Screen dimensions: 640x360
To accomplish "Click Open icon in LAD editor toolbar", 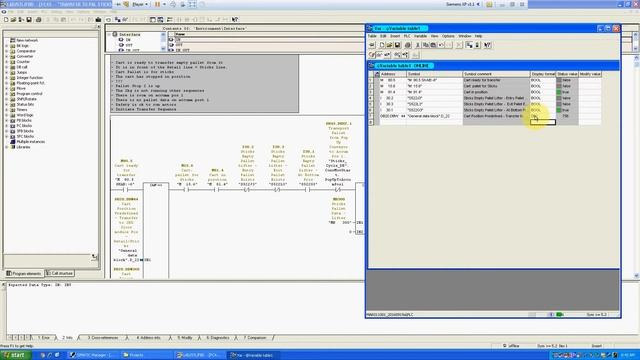I will tap(13, 20).
